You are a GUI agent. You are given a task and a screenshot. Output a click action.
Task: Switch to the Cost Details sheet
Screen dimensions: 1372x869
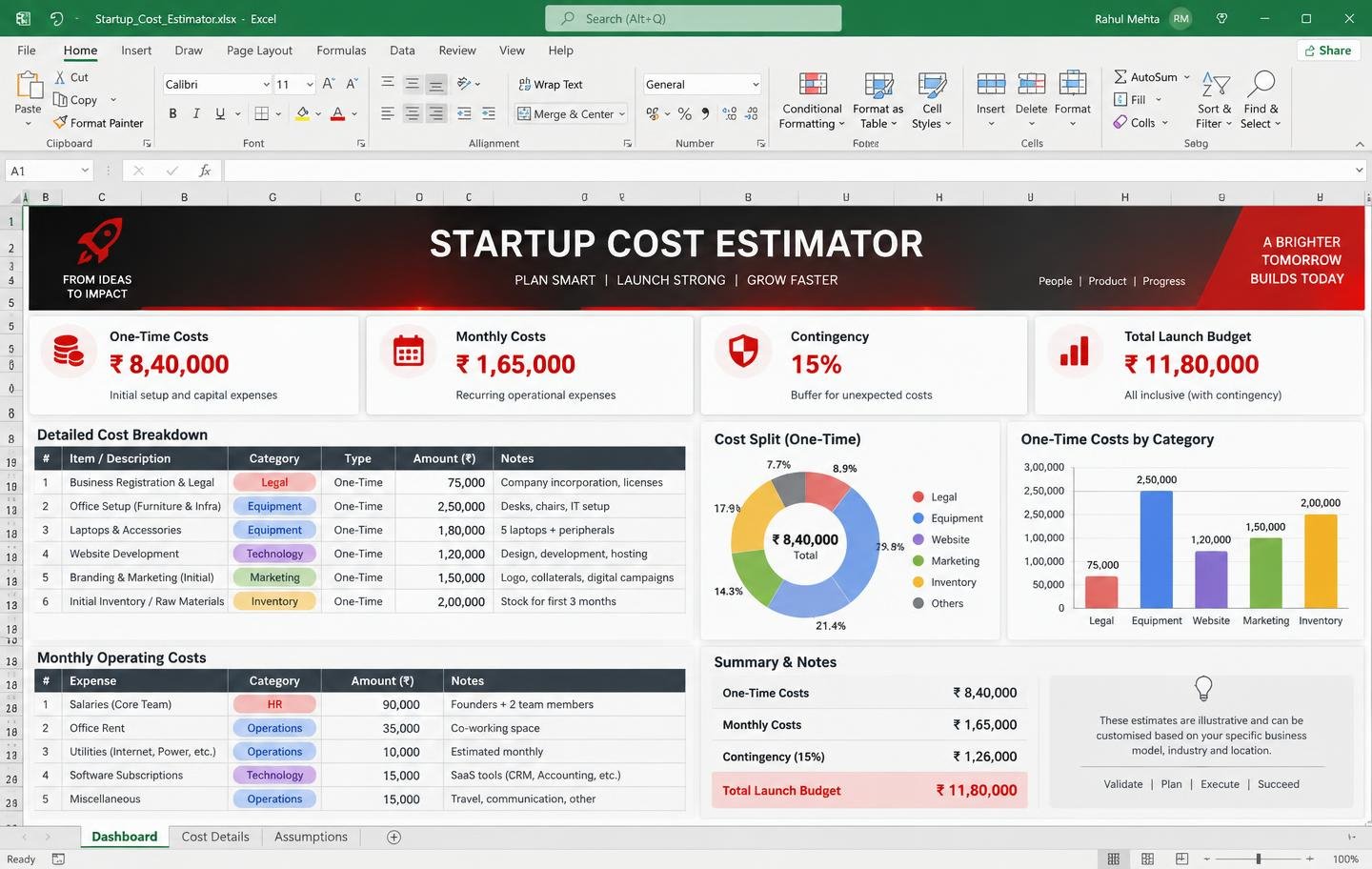pyautogui.click(x=215, y=837)
